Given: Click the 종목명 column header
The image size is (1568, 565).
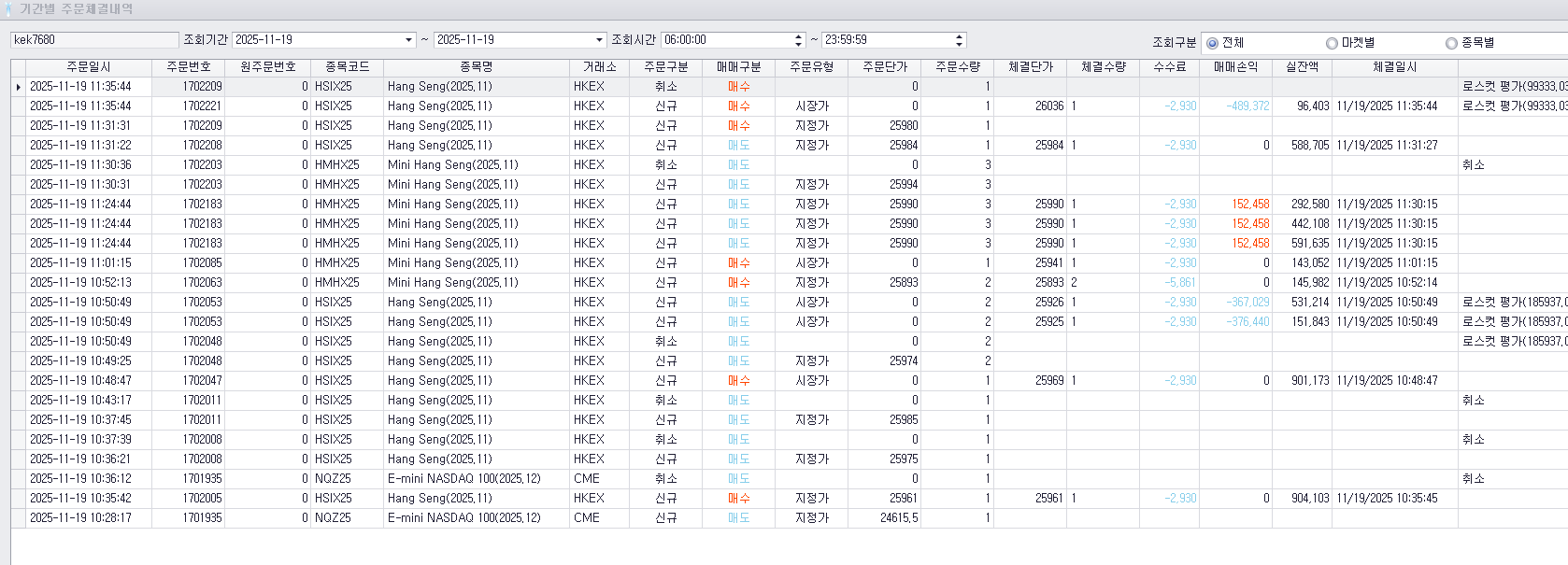Looking at the screenshot, I should point(477,67).
